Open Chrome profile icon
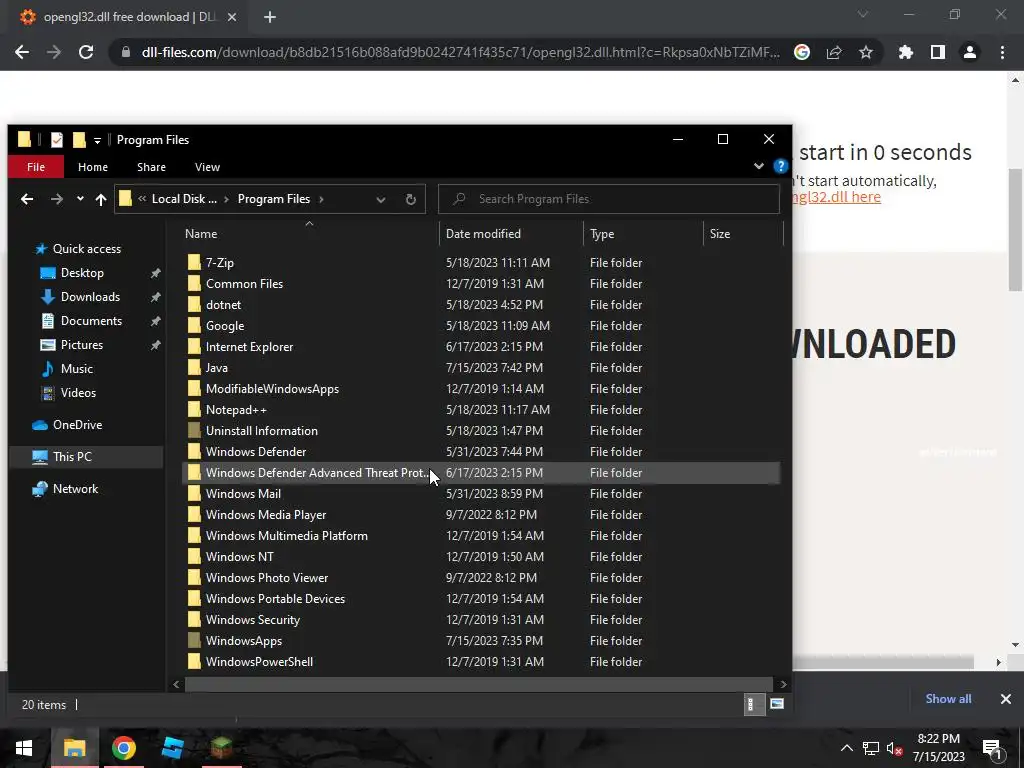The width and height of the screenshot is (1024, 768). (x=970, y=52)
